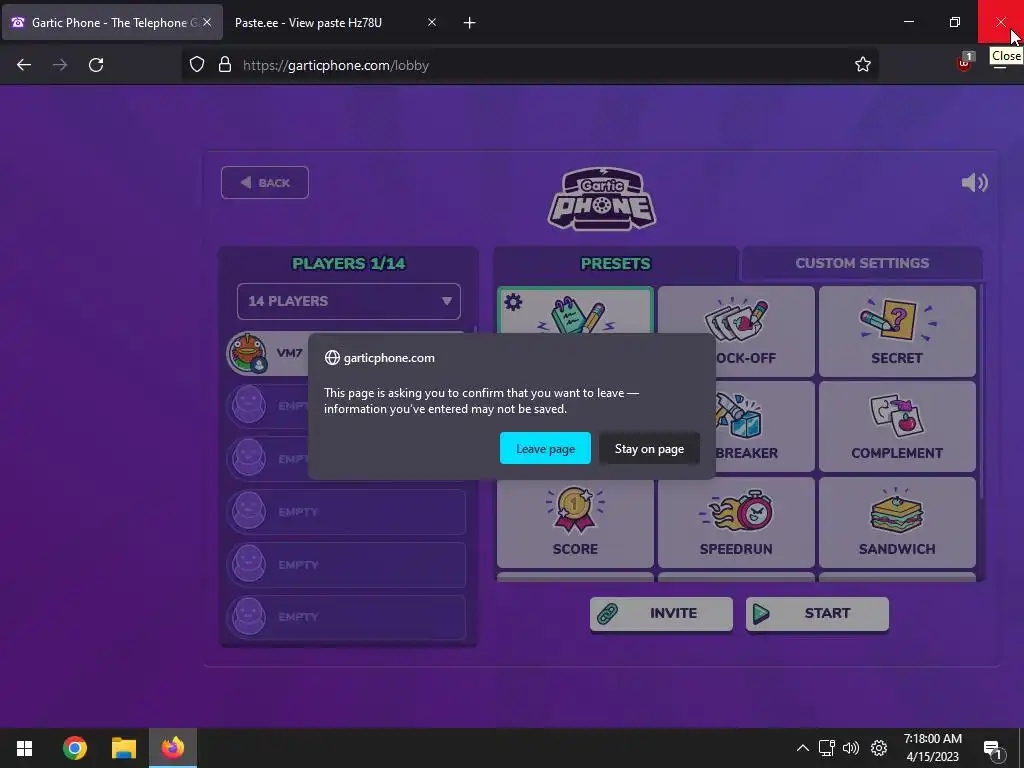Open tracking protection shield icon
The width and height of the screenshot is (1024, 768).
pyautogui.click(x=197, y=65)
